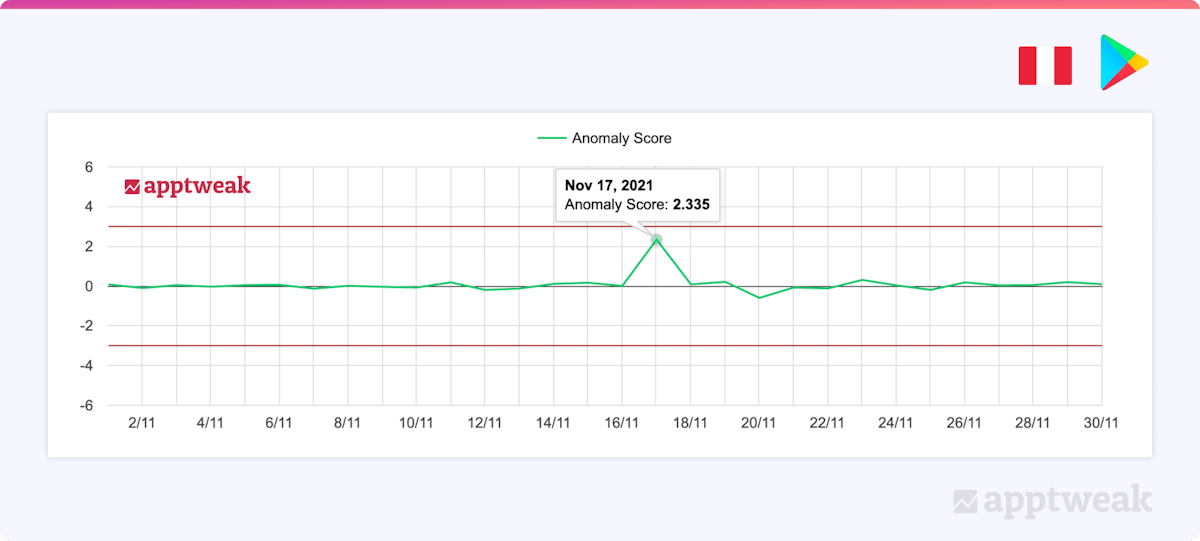Click the Nov 17 peak data point

656,239
